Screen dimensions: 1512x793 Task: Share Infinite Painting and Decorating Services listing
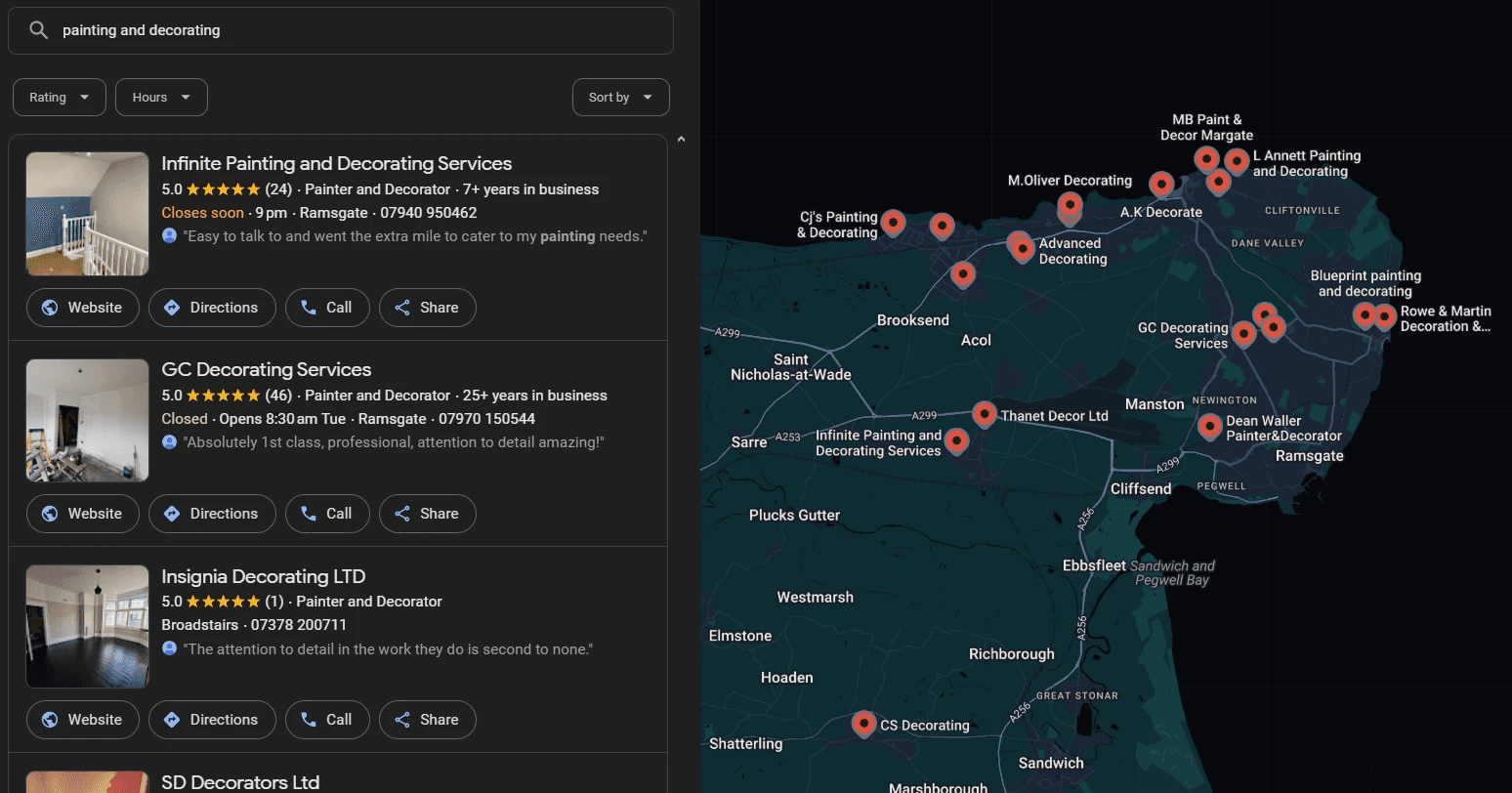[x=427, y=308]
